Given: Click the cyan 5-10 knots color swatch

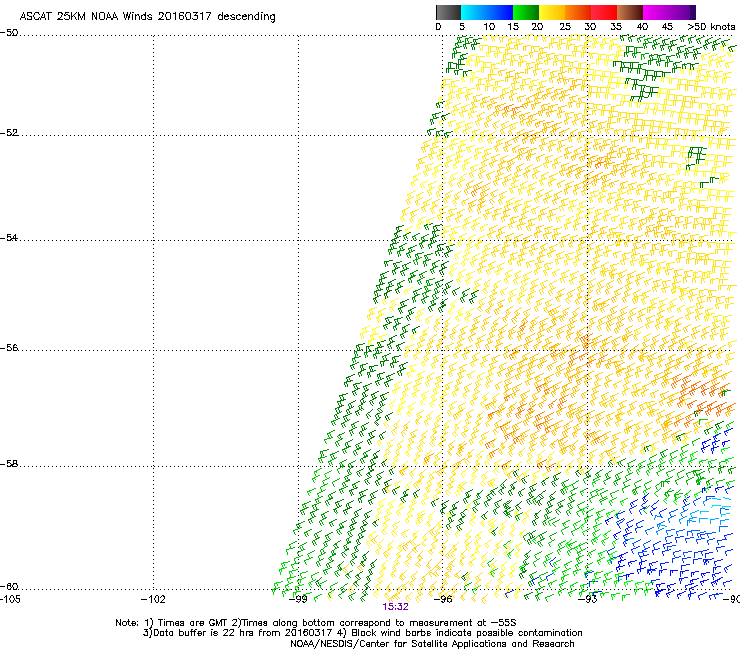Looking at the screenshot, I should pyautogui.click(x=474, y=12).
